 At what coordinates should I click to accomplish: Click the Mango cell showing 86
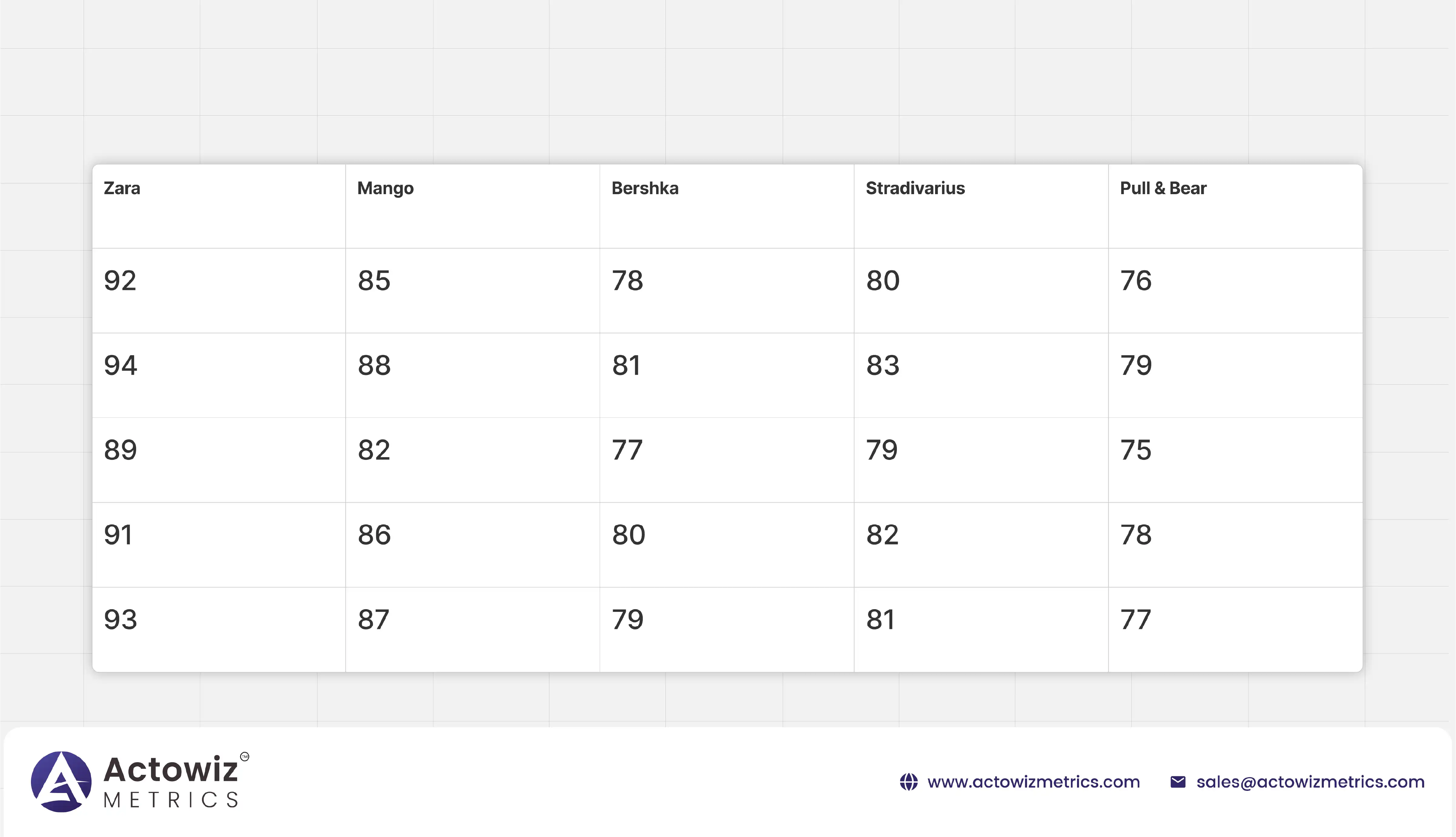coord(374,535)
